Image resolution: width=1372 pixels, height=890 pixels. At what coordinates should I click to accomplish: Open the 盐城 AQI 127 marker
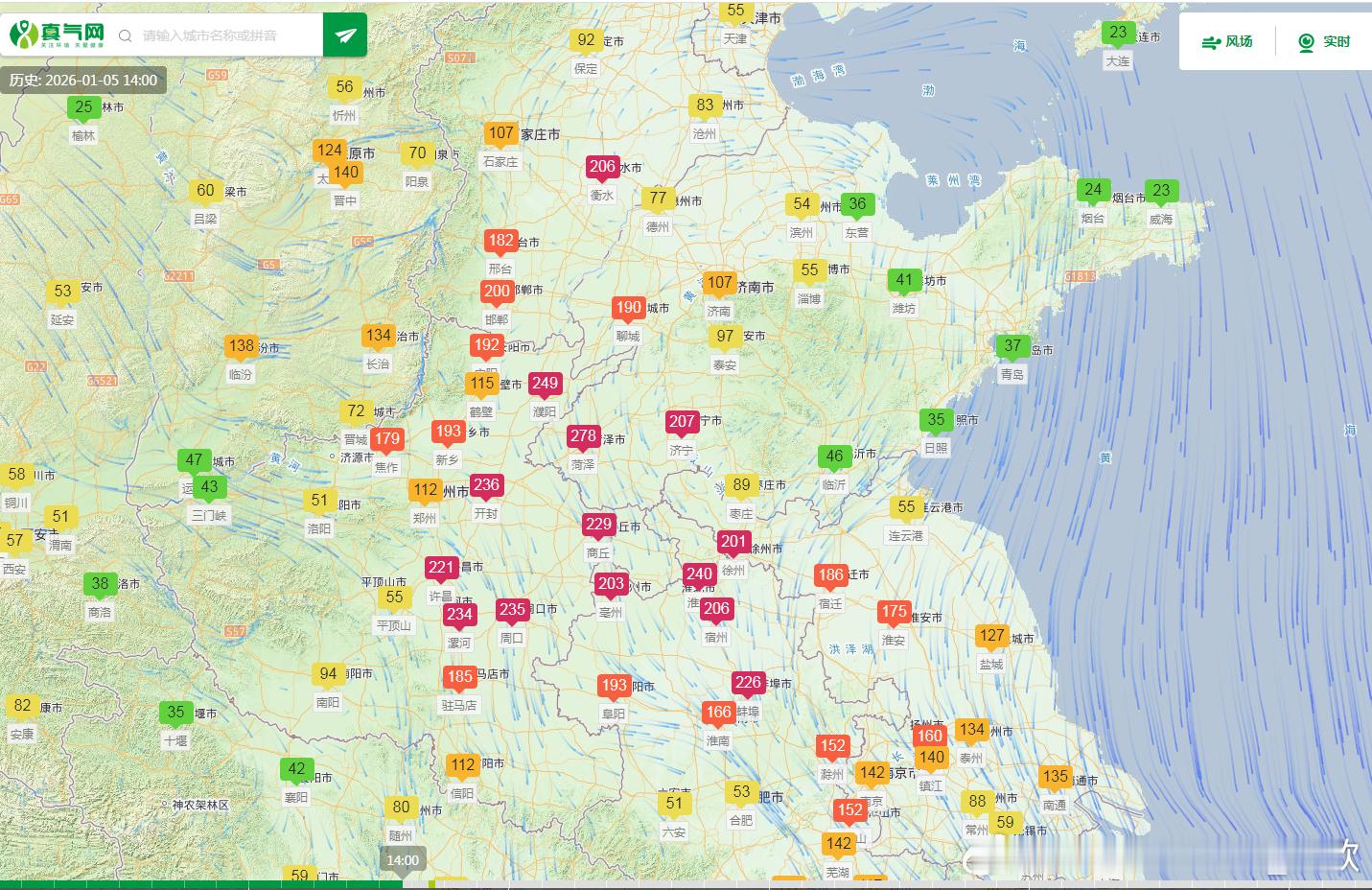[991, 637]
